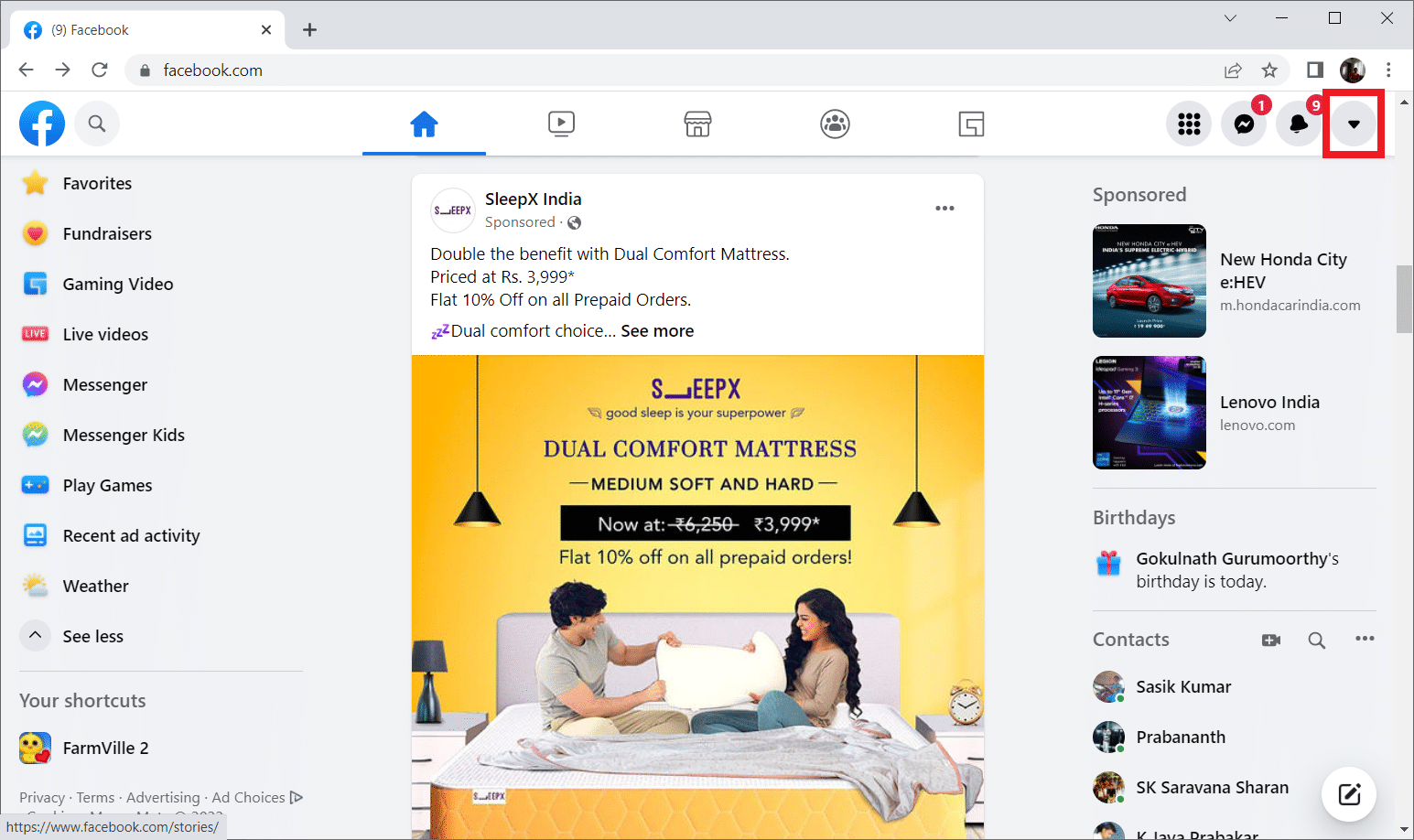
Task: Start a new video room from Contacts
Action: (1271, 641)
